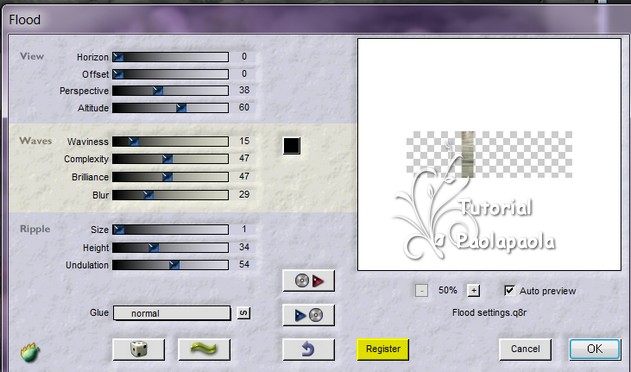The image size is (631, 372).
Task: Click the image preview area
Action: 489,155
